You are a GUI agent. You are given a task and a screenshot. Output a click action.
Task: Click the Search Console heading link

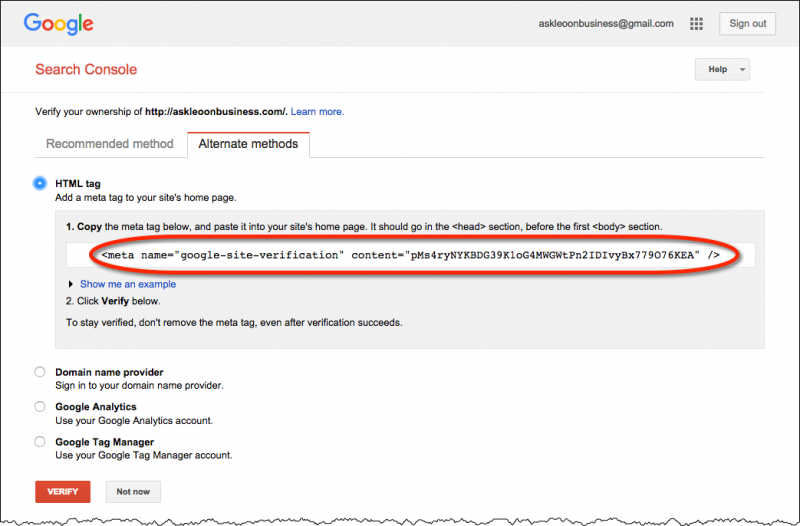point(86,69)
